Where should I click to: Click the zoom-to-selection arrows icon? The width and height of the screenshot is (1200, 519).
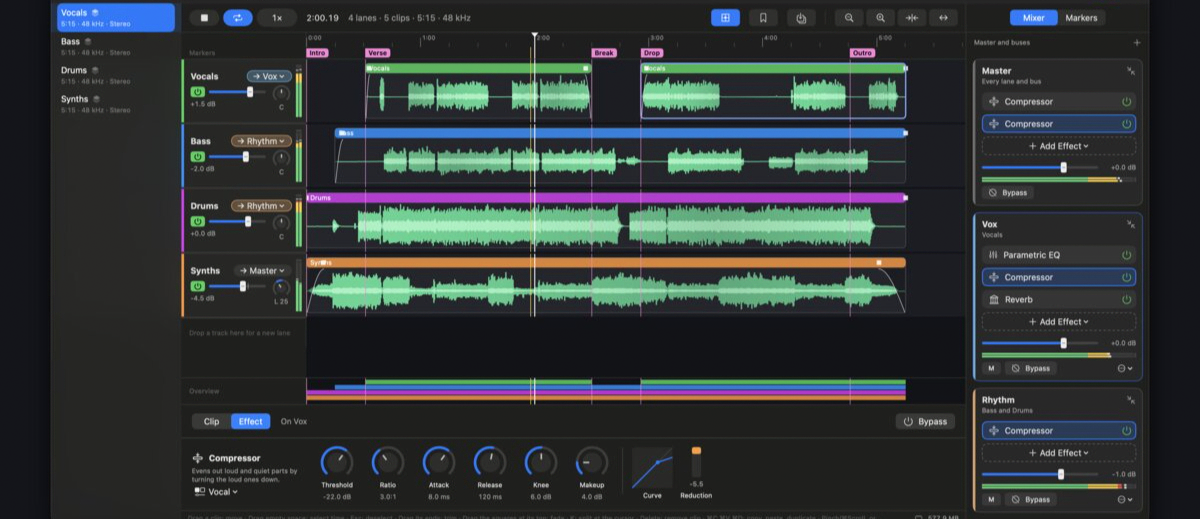tap(911, 17)
